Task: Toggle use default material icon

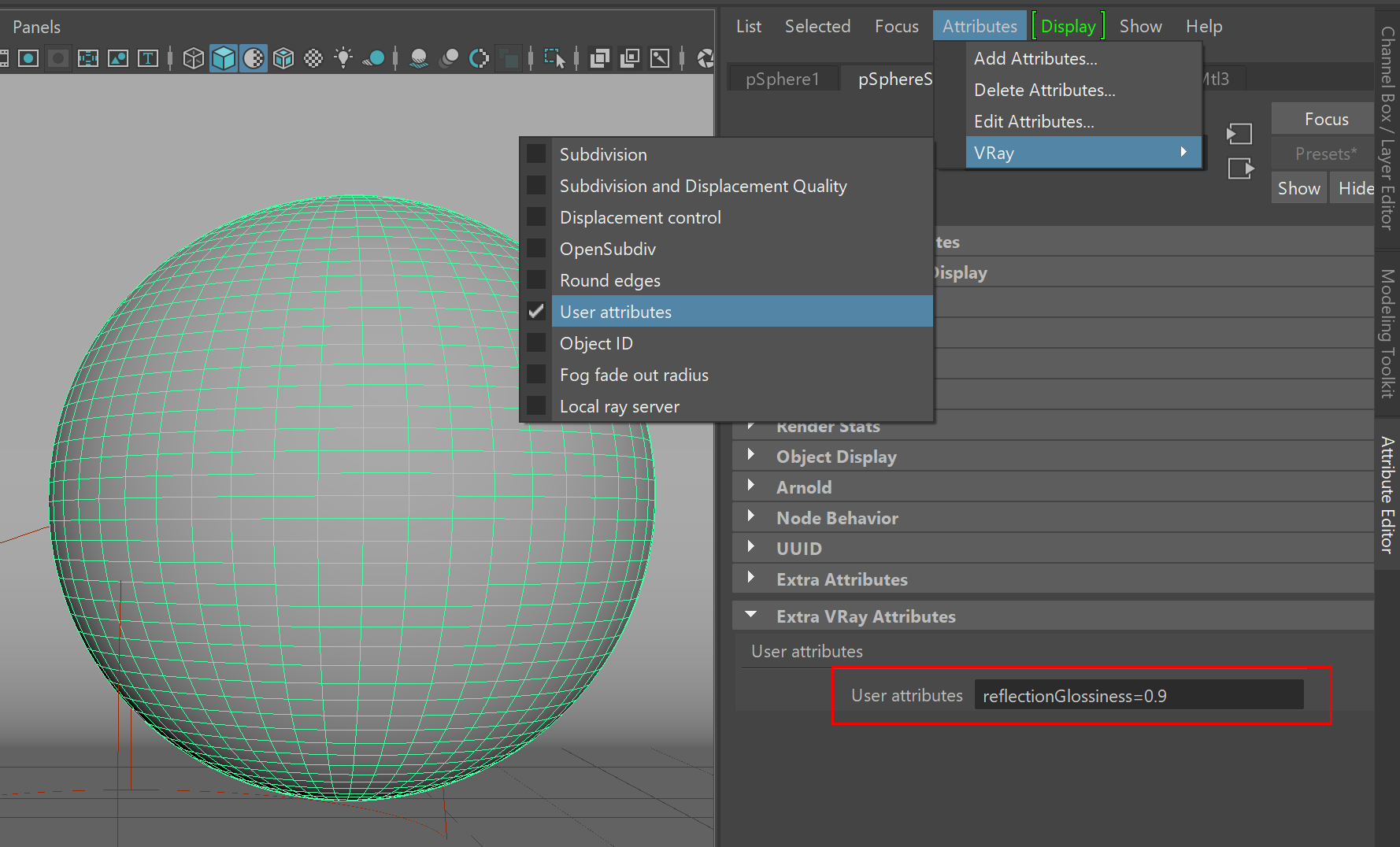Action: tap(254, 58)
